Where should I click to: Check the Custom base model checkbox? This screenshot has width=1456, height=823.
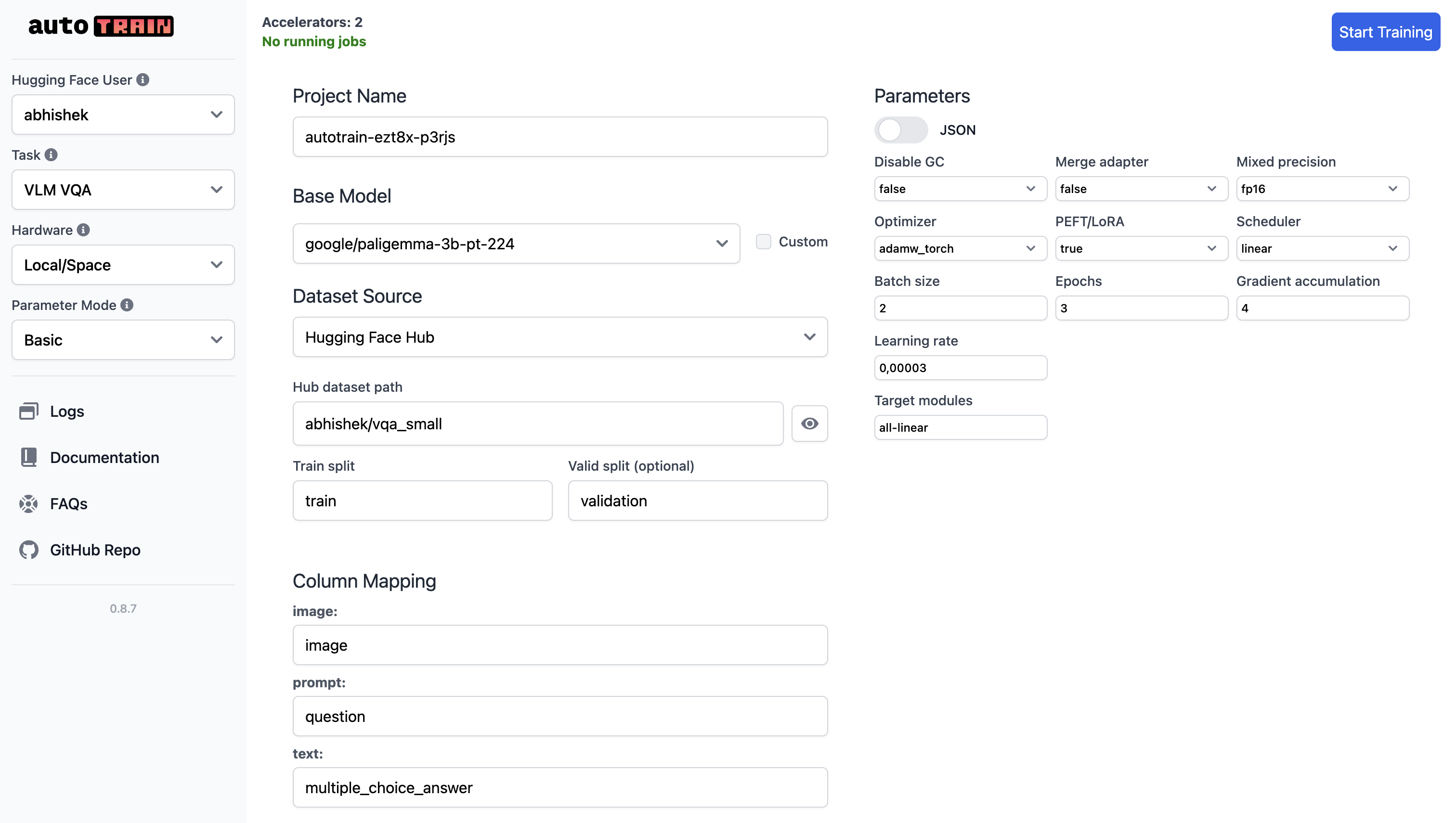(763, 242)
